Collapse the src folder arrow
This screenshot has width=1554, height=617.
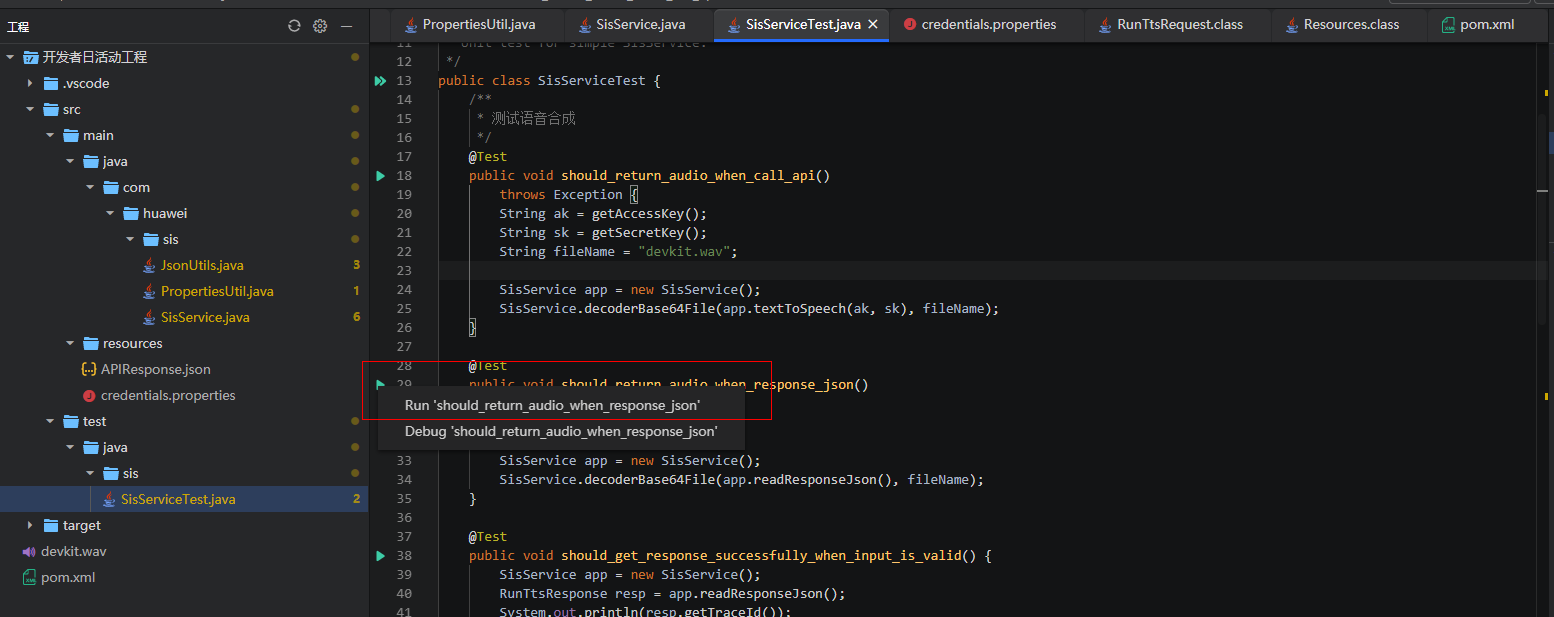pyautogui.click(x=30, y=110)
